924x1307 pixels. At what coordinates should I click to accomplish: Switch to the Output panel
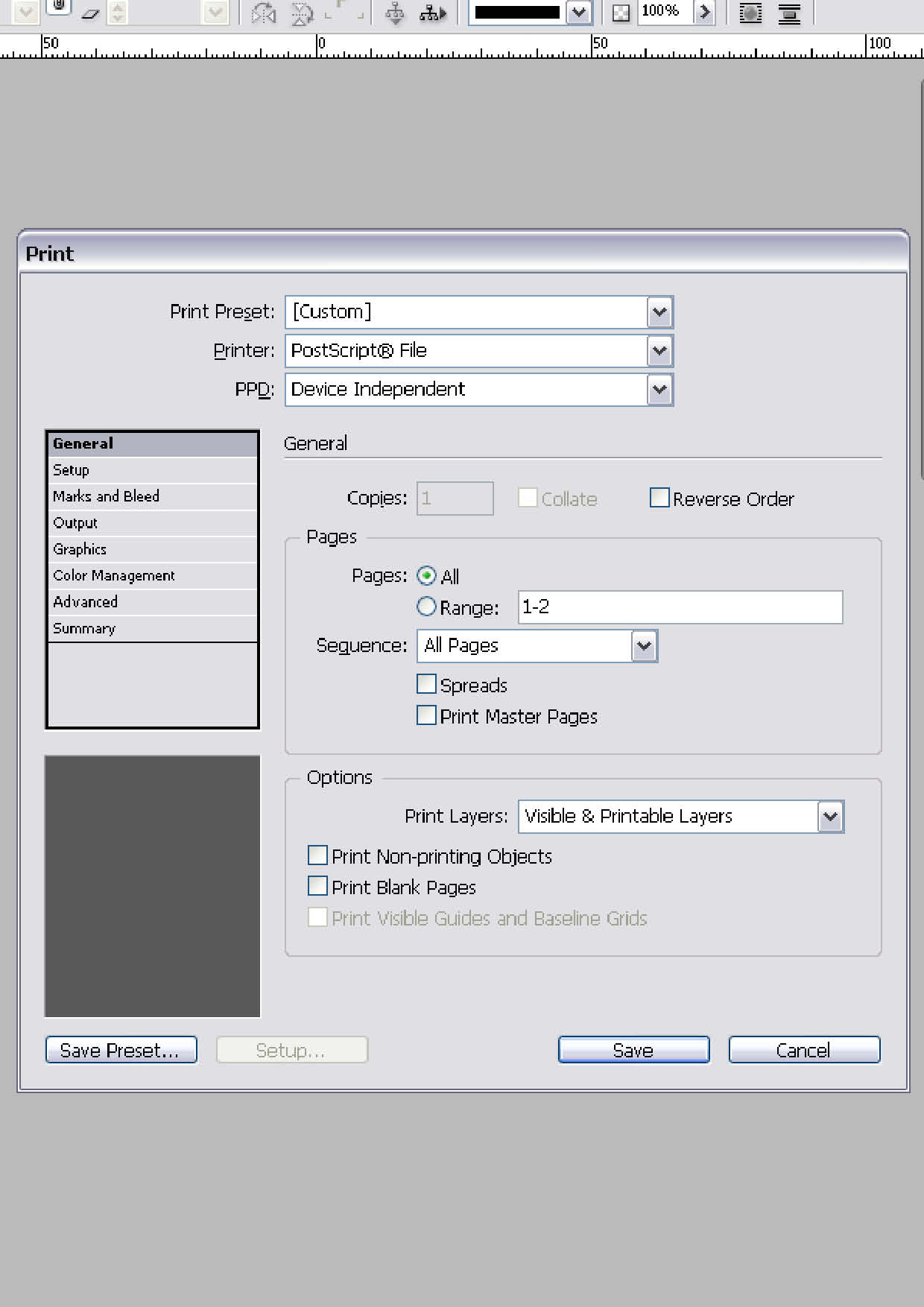coord(153,523)
